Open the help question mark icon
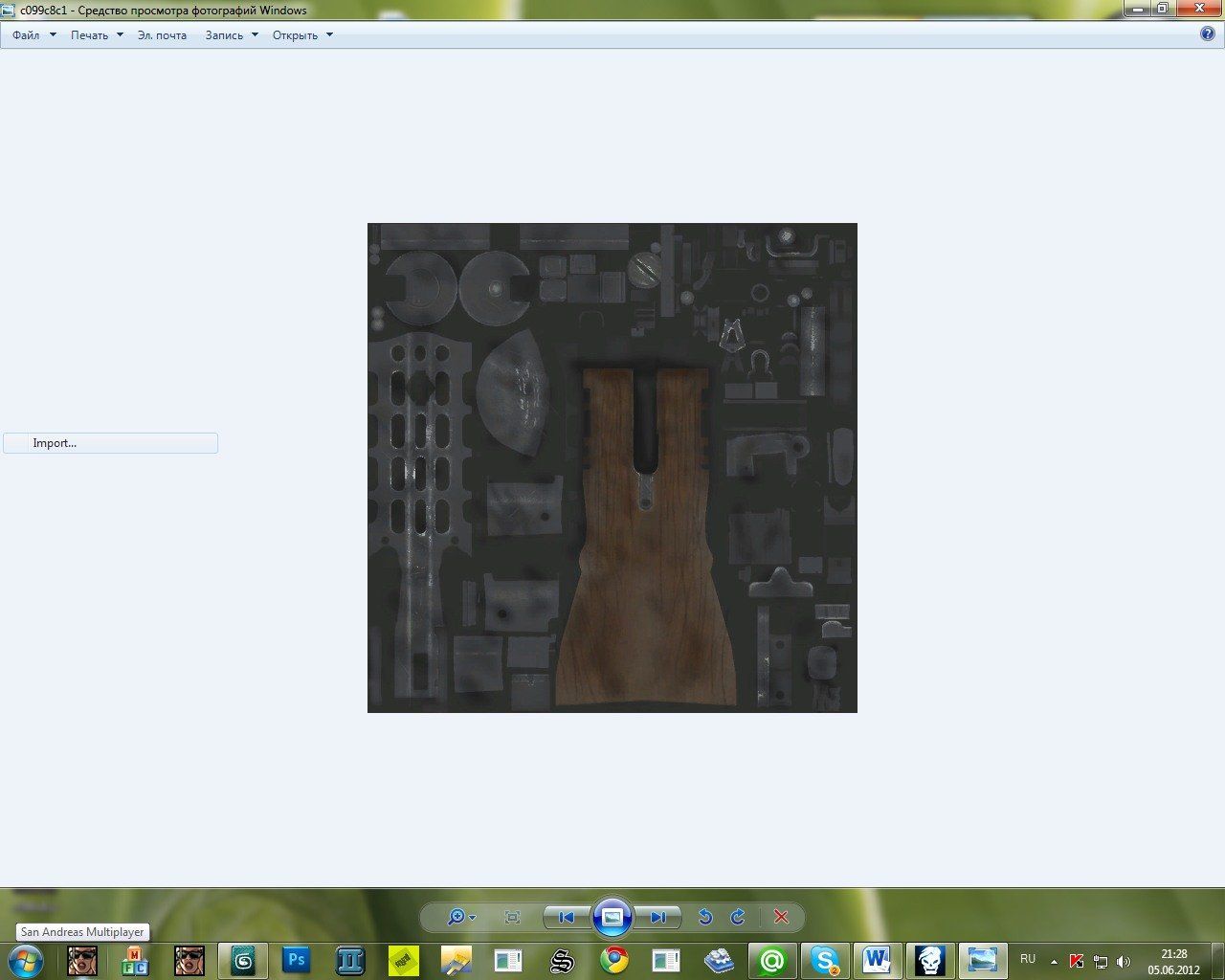Screen dimensions: 1225x980 coord(1208,33)
